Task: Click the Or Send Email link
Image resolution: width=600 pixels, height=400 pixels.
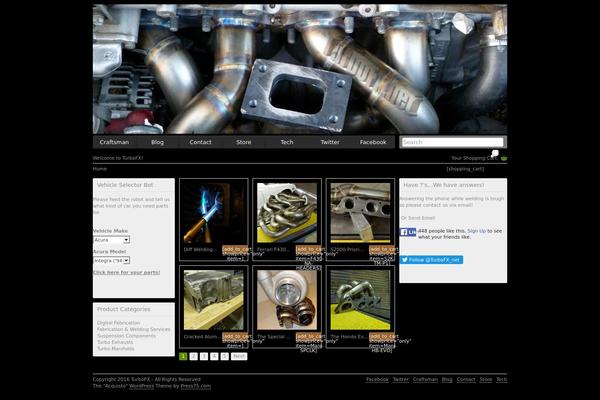Action: (x=418, y=218)
